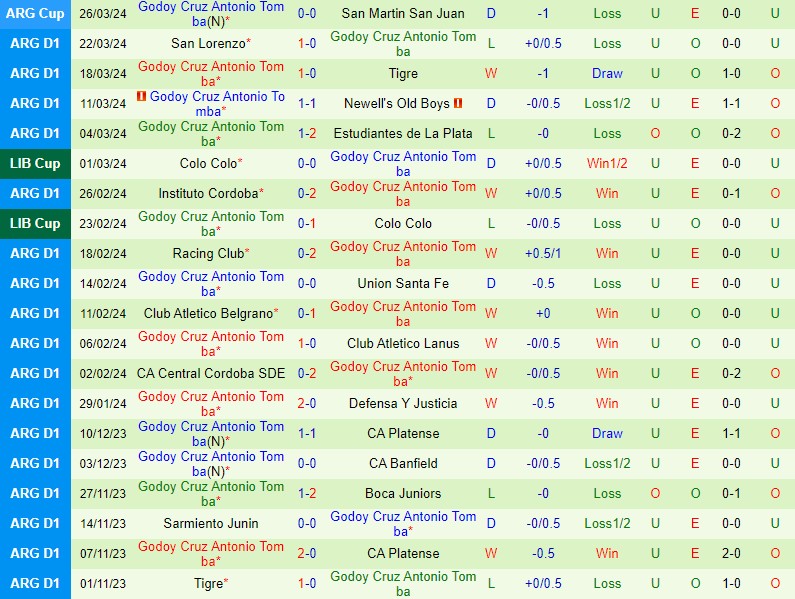The height and width of the screenshot is (599, 795).
Task: Click the Win1/2 result on 01/03/24 row
Action: pos(607,163)
